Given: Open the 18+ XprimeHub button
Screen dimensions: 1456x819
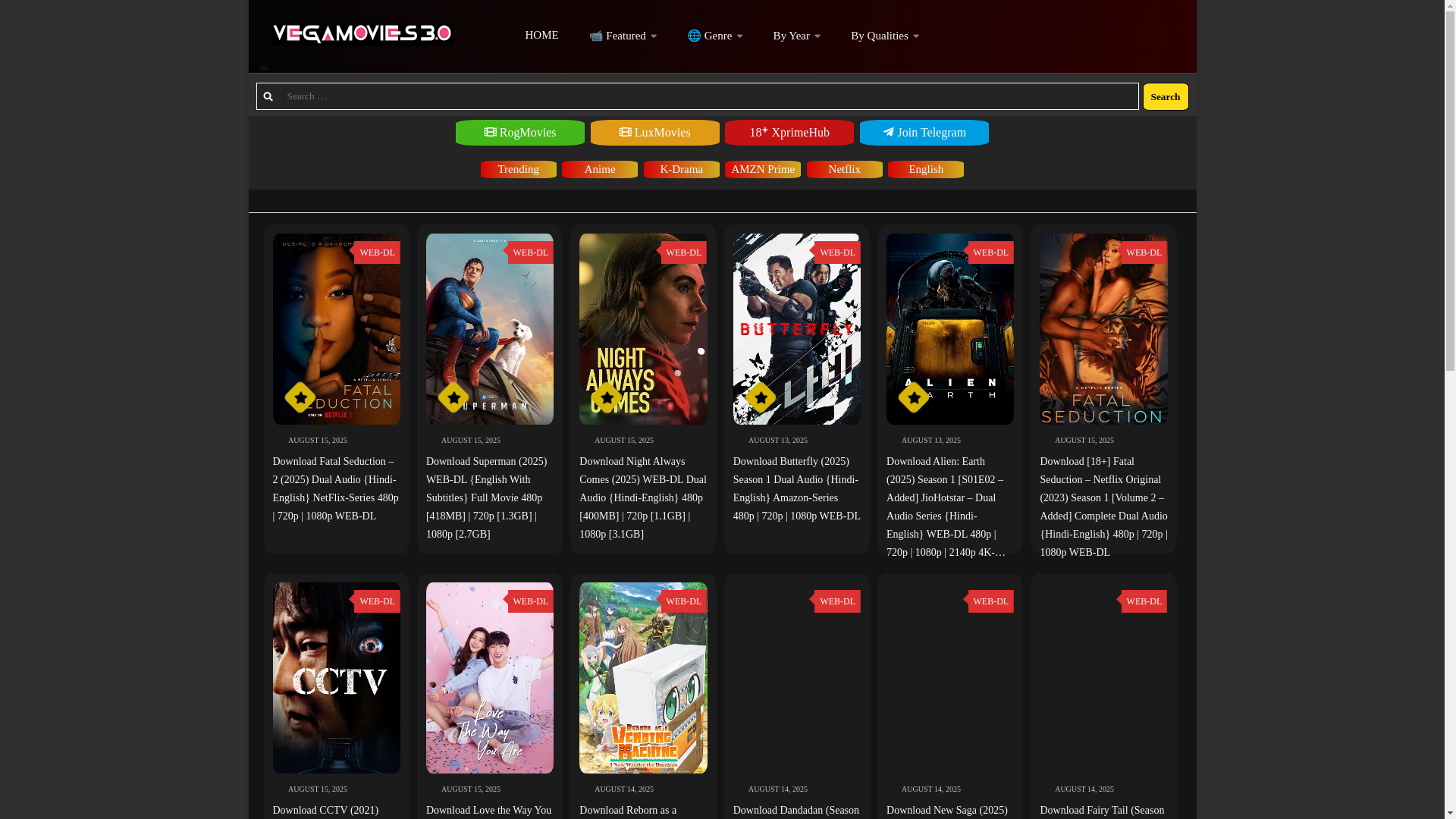Looking at the screenshot, I should coord(789,133).
